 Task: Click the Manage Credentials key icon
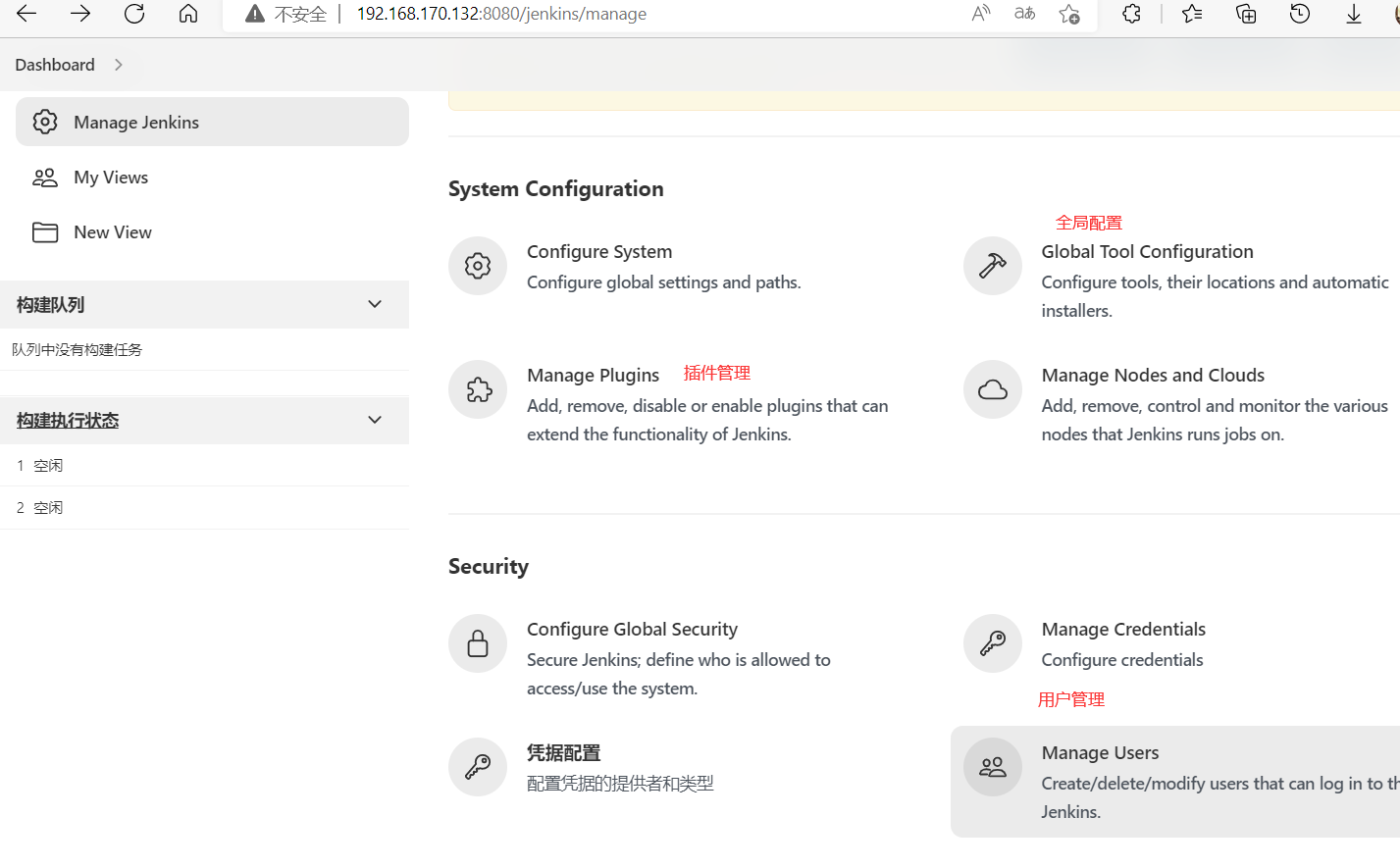993,643
